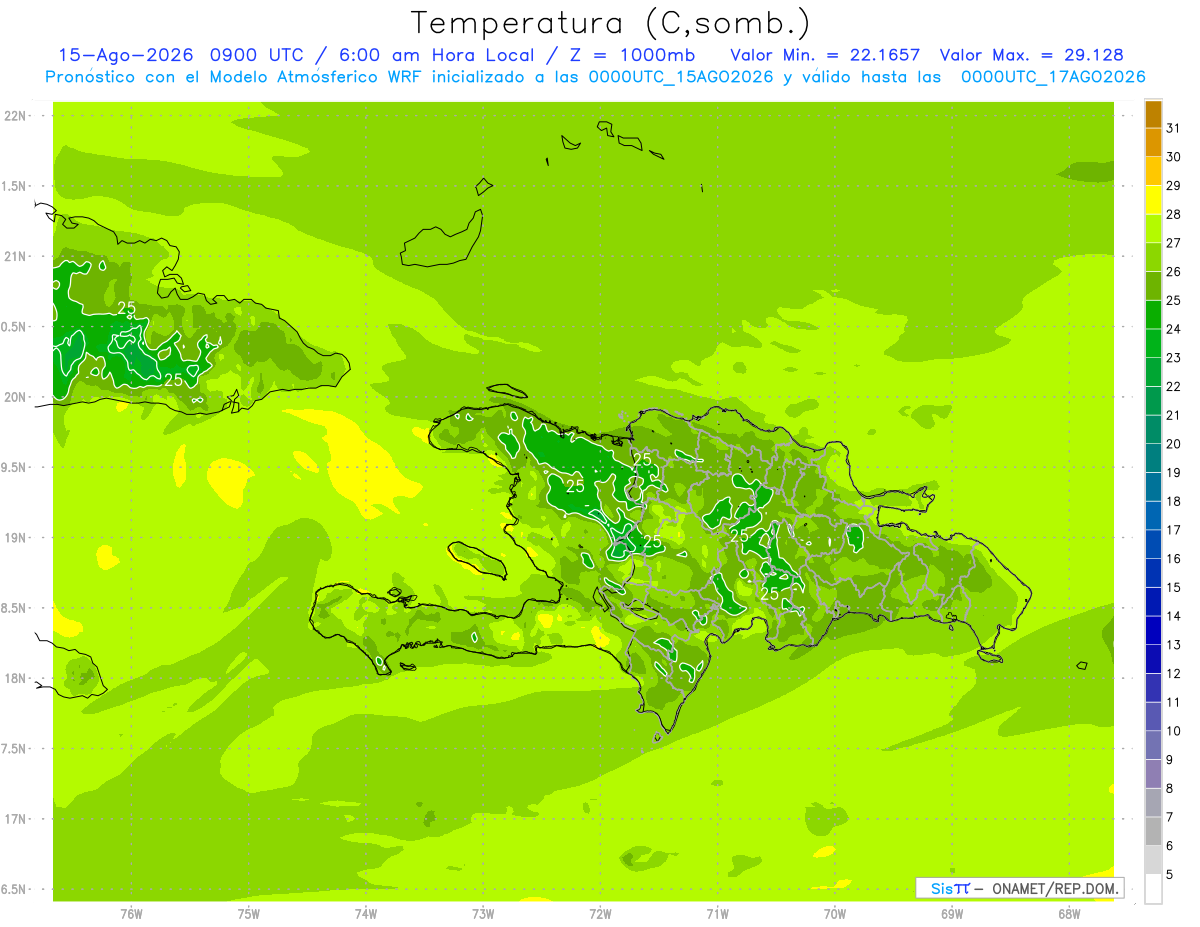Screen dimensions: 1200x927
Task: Click the 0000UTC_17AGO2026 valid-until timestamp
Action: point(1053,77)
